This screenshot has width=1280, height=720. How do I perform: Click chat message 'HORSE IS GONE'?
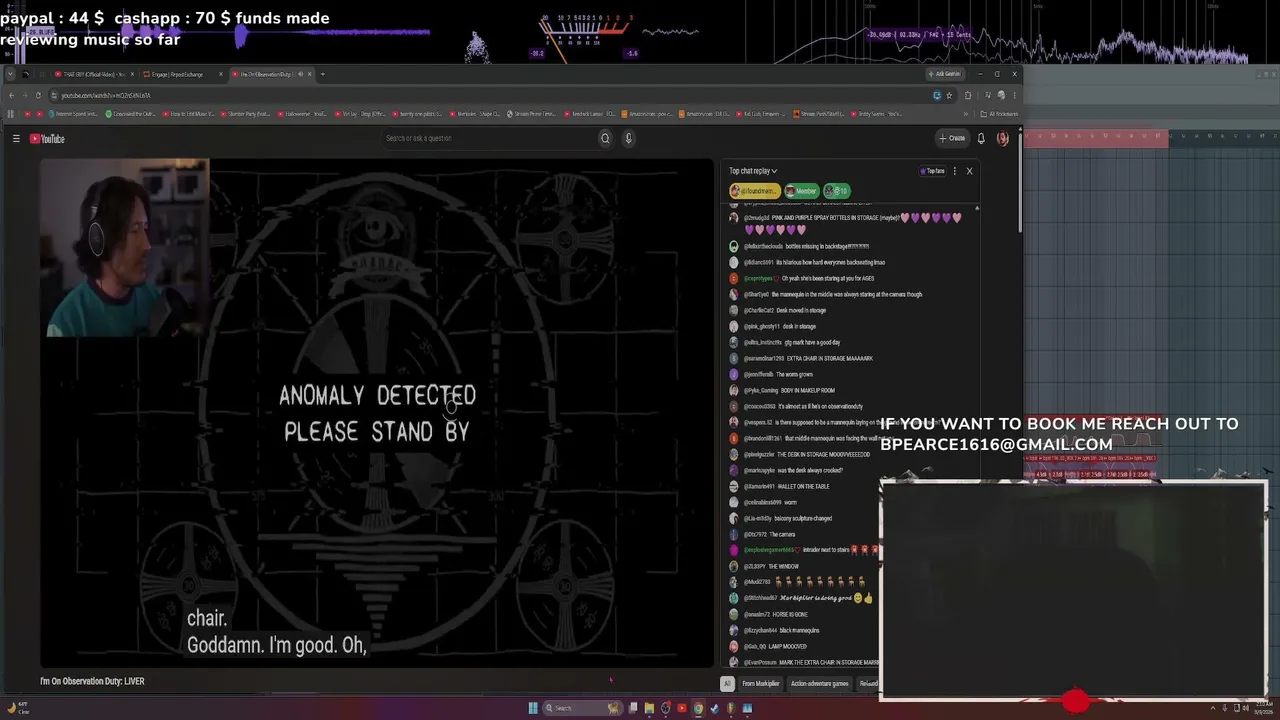[790, 614]
